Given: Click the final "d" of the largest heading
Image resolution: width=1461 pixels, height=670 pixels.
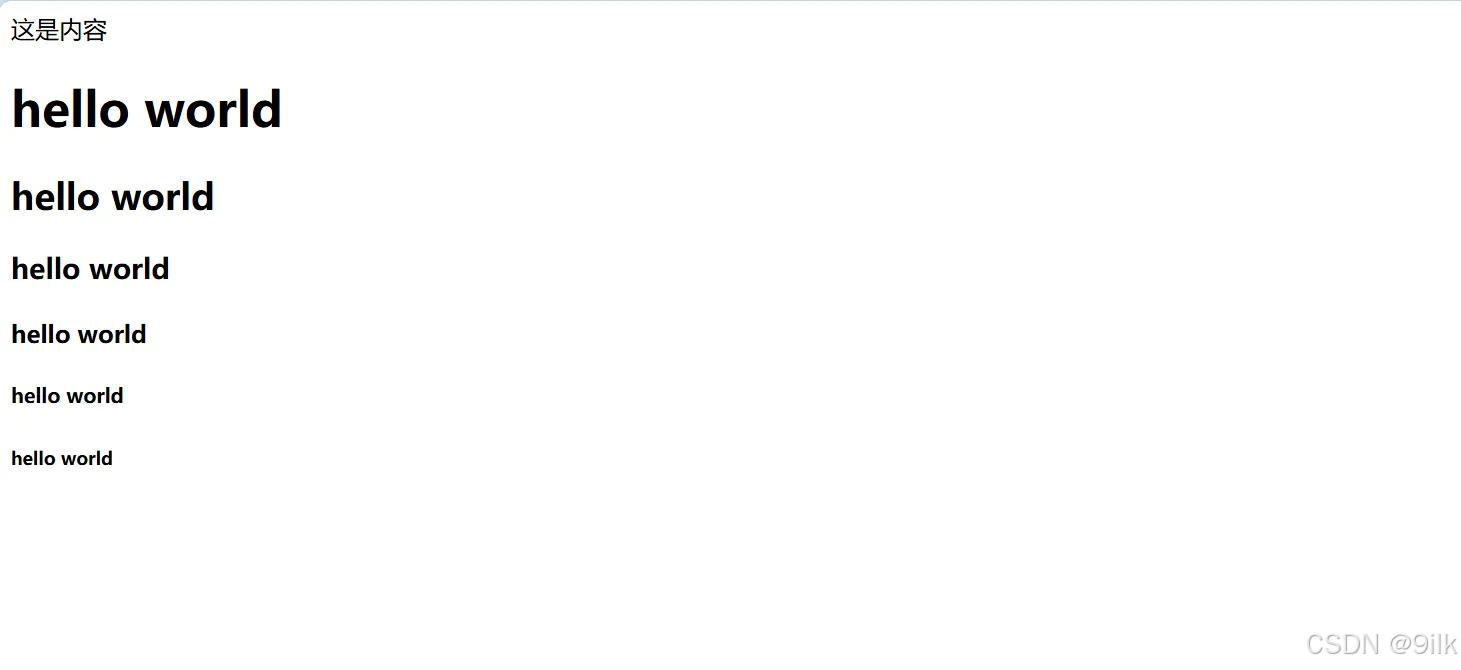Looking at the screenshot, I should 265,108.
